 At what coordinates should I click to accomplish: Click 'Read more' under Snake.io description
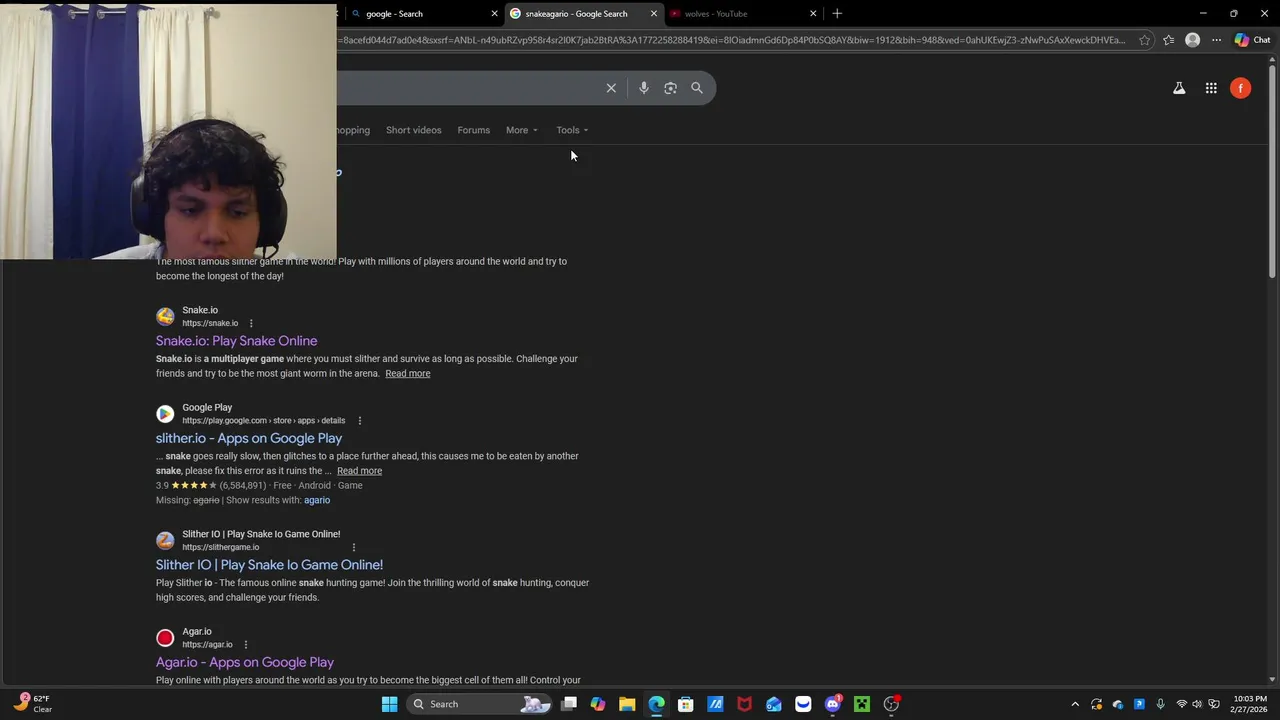408,374
